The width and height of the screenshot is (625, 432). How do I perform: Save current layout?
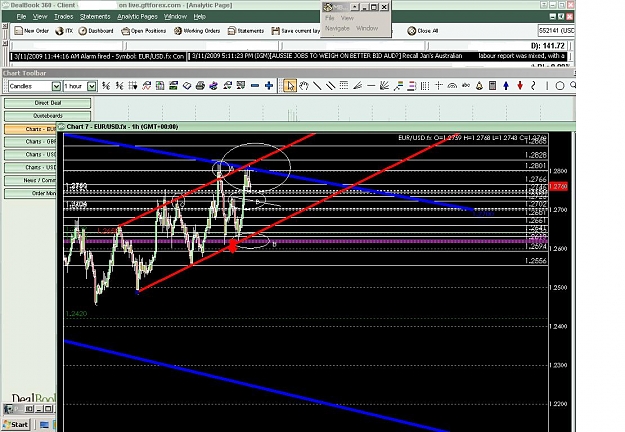pyautogui.click(x=296, y=31)
